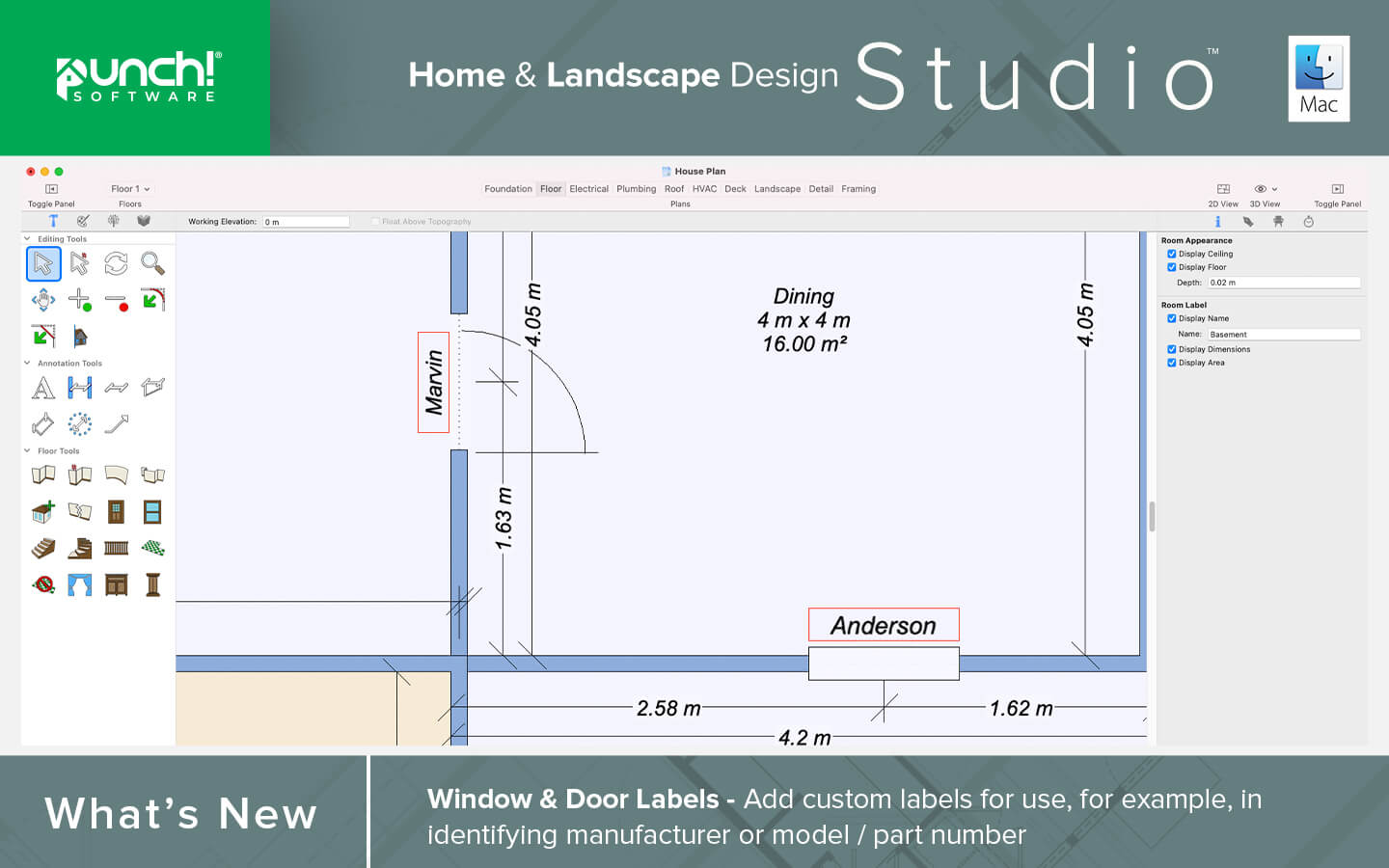Select the window tool
This screenshot has width=1389, height=868.
click(152, 511)
